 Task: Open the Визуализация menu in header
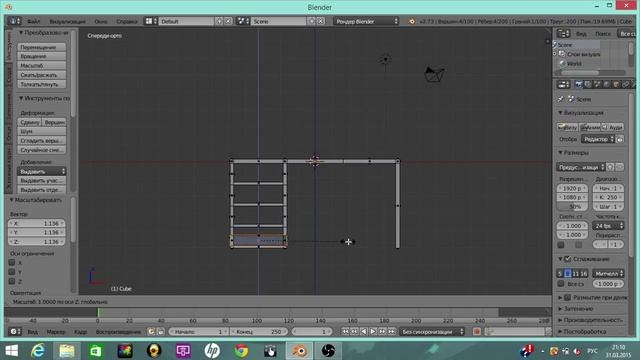point(67,21)
